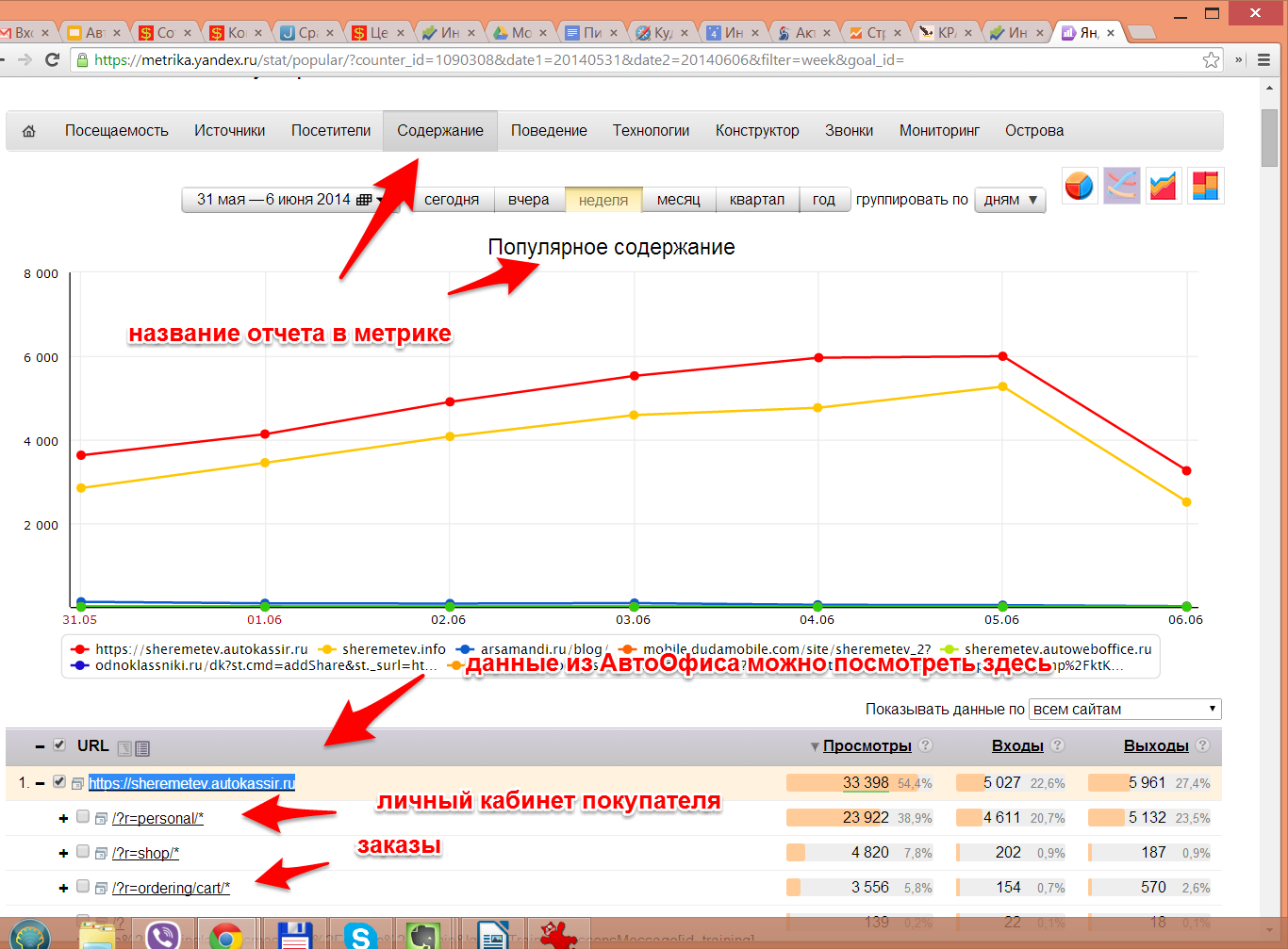Click the home icon in navigation bar
The height and width of the screenshot is (949, 1288).
coord(29,131)
